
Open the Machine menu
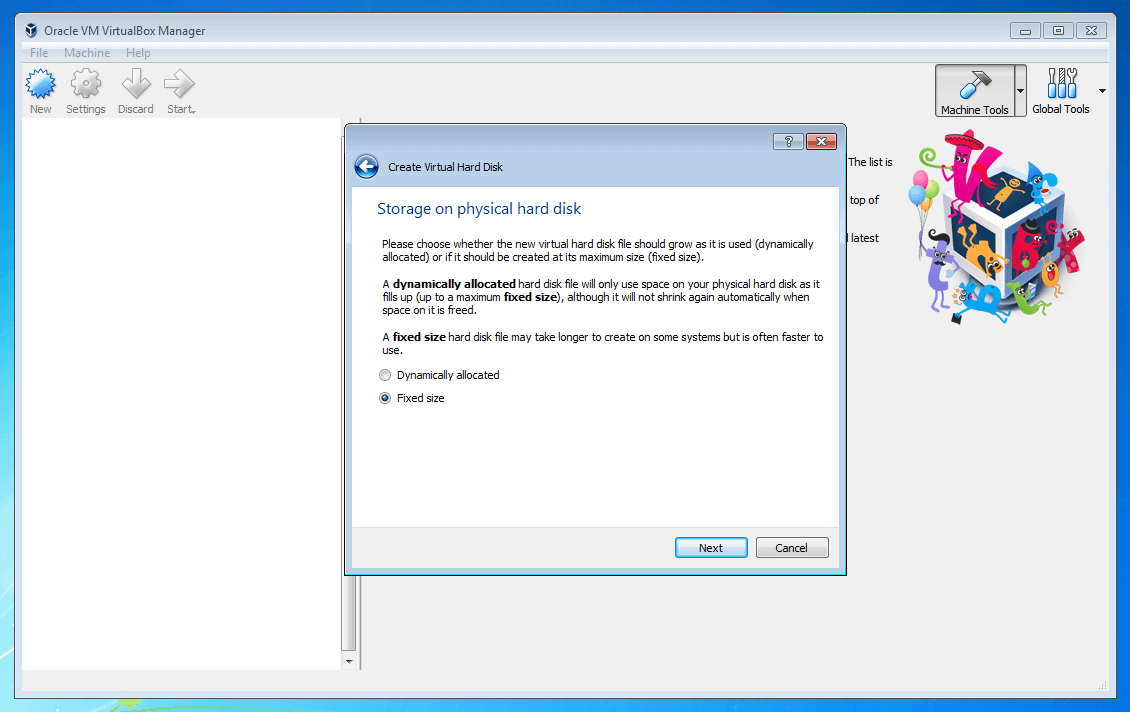(x=87, y=53)
